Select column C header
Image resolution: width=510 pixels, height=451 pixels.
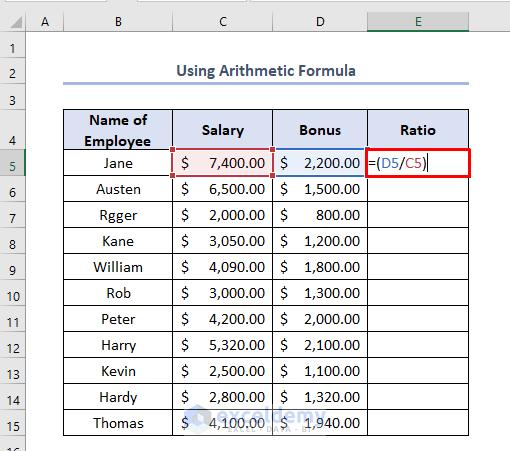point(223,22)
